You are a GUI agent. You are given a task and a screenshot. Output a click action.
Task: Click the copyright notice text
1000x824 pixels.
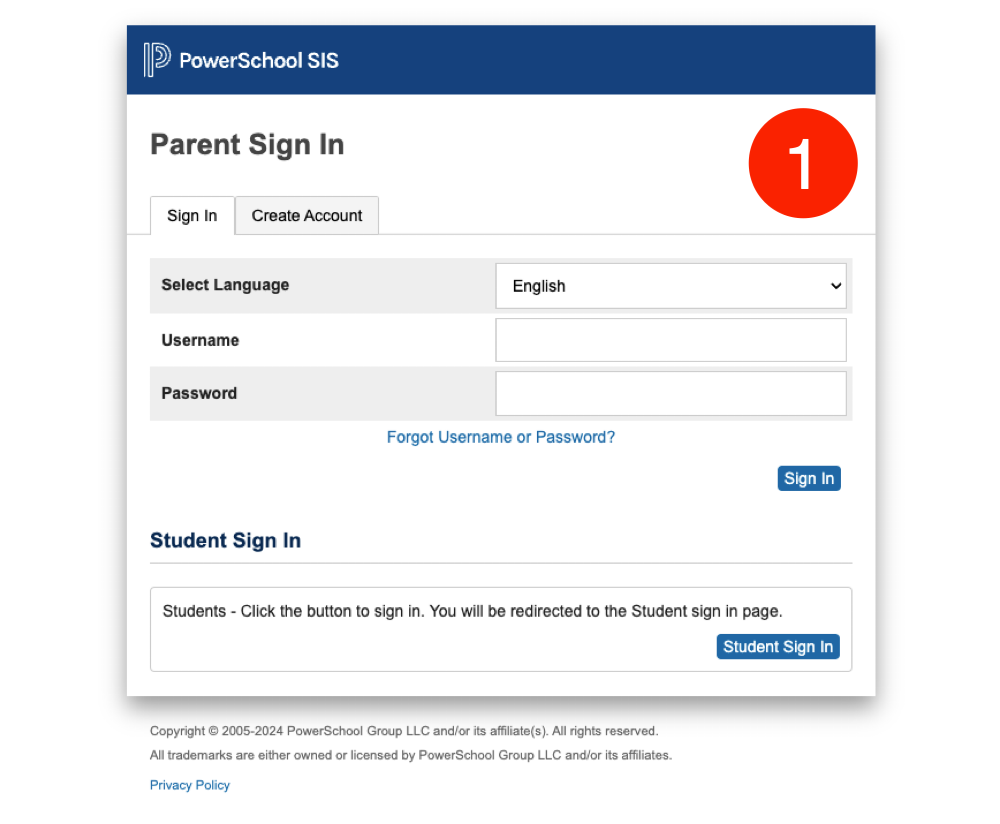pos(404,731)
